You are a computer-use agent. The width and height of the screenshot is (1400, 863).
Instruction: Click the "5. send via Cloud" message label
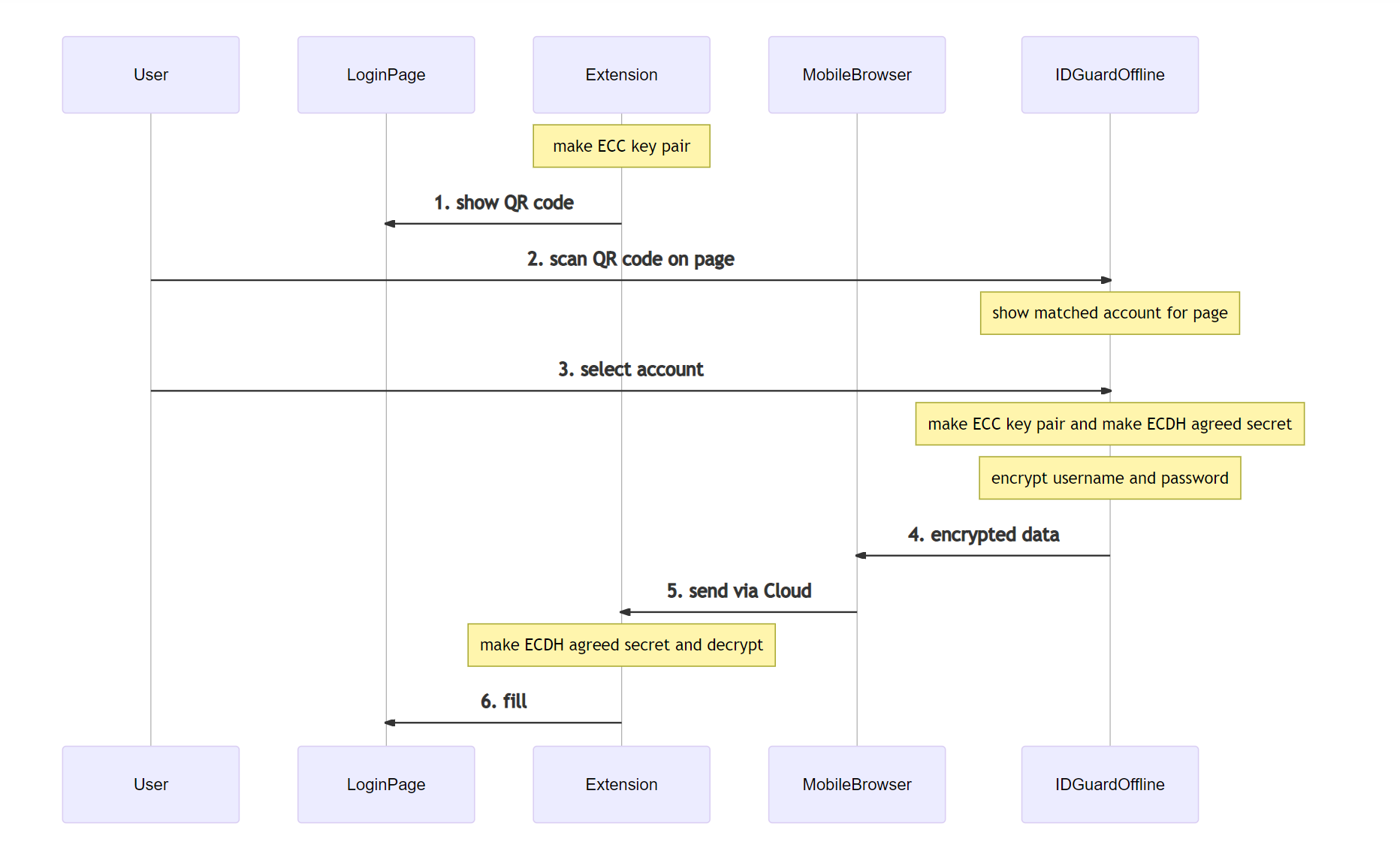pos(739,591)
